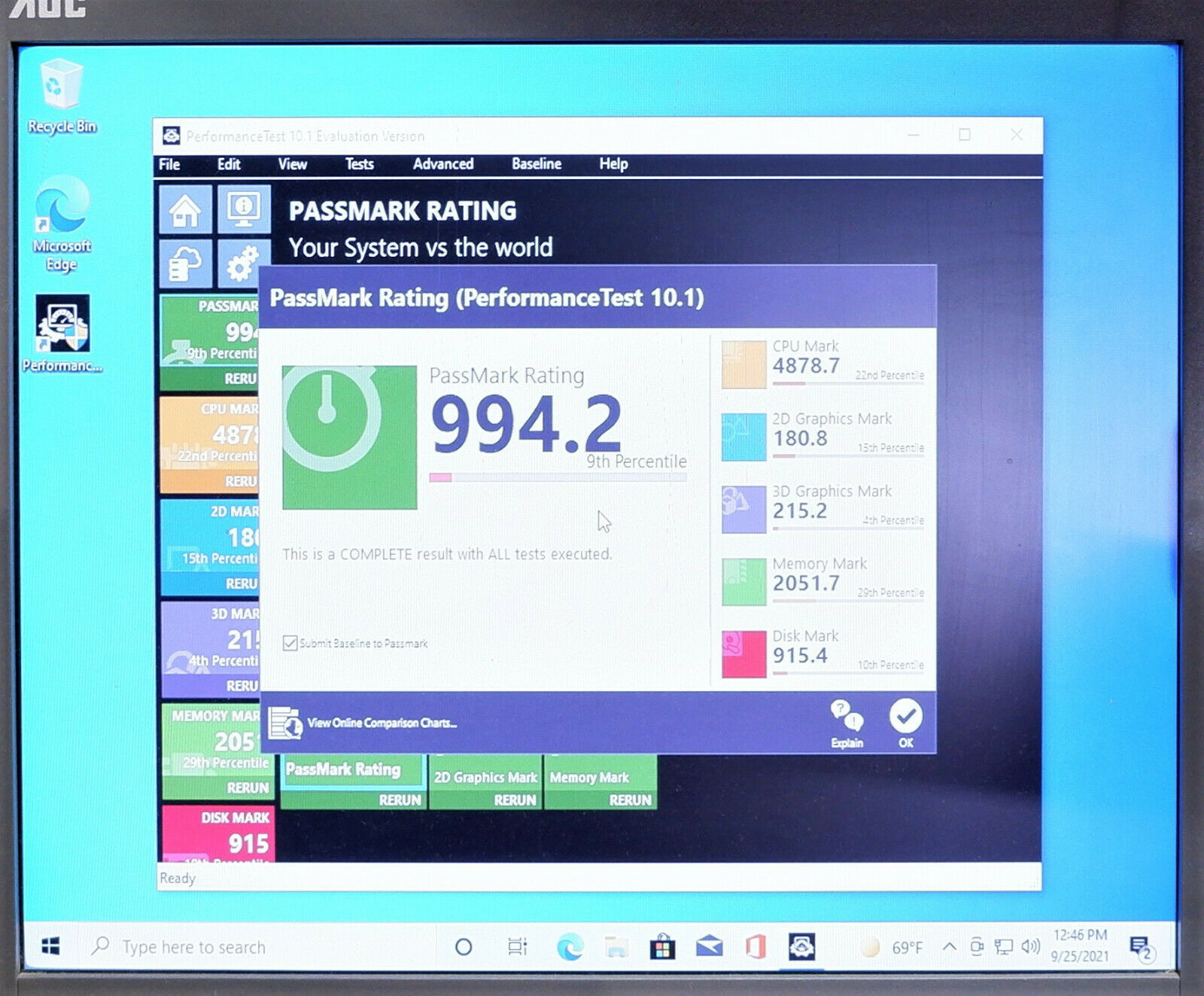Click the green Memory Mark icon
This screenshot has width=1204, height=996.
pyautogui.click(x=743, y=582)
